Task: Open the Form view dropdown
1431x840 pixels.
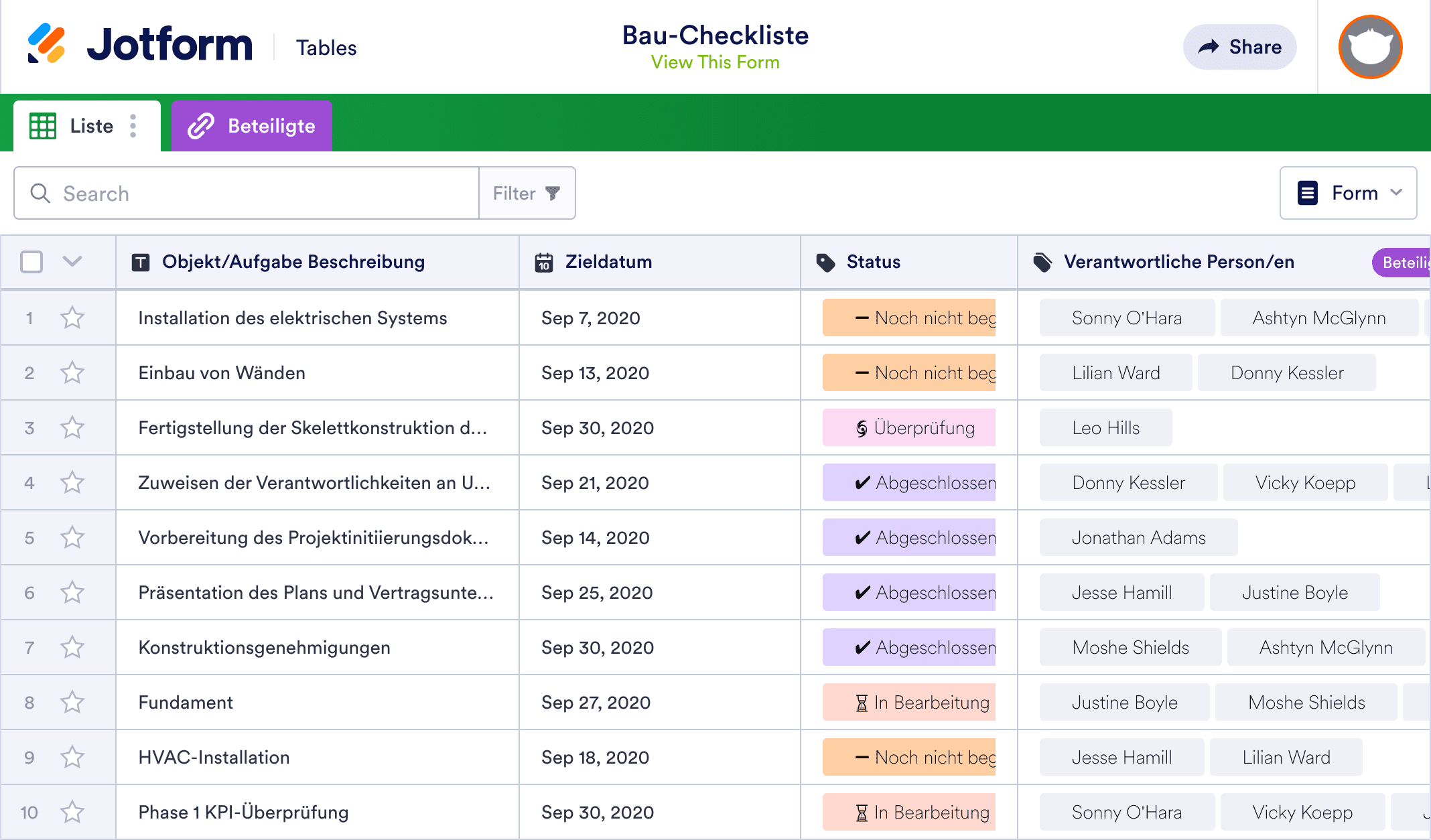Action: pos(1348,193)
